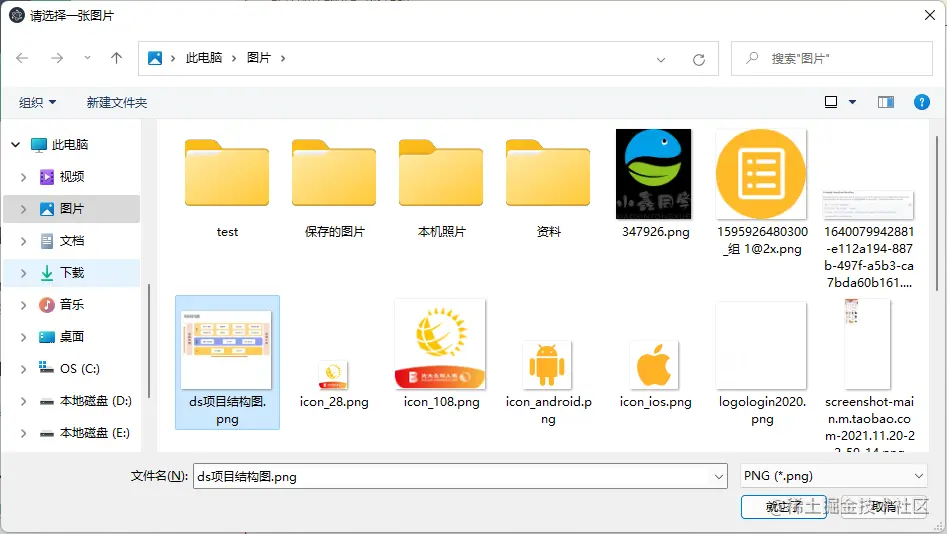Focus the 搜索"图片" search box
Image resolution: width=947 pixels, height=534 pixels.
coord(832,59)
